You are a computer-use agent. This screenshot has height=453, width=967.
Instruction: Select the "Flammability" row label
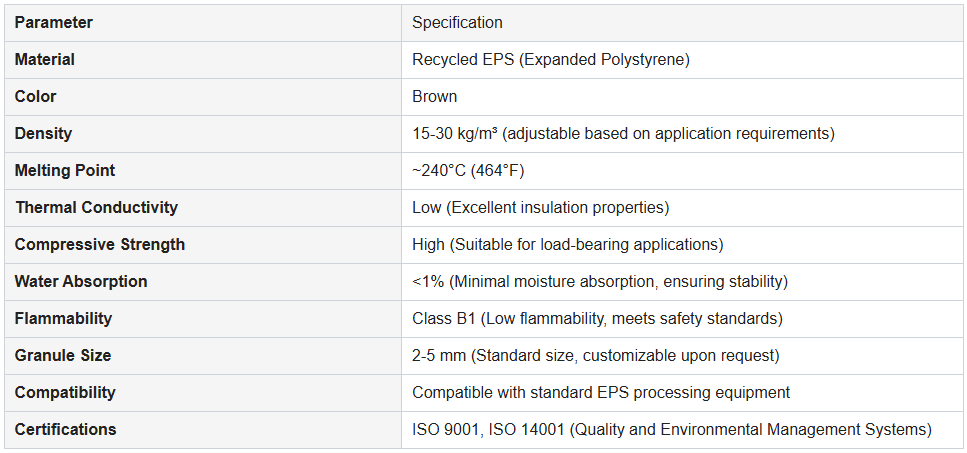click(63, 318)
